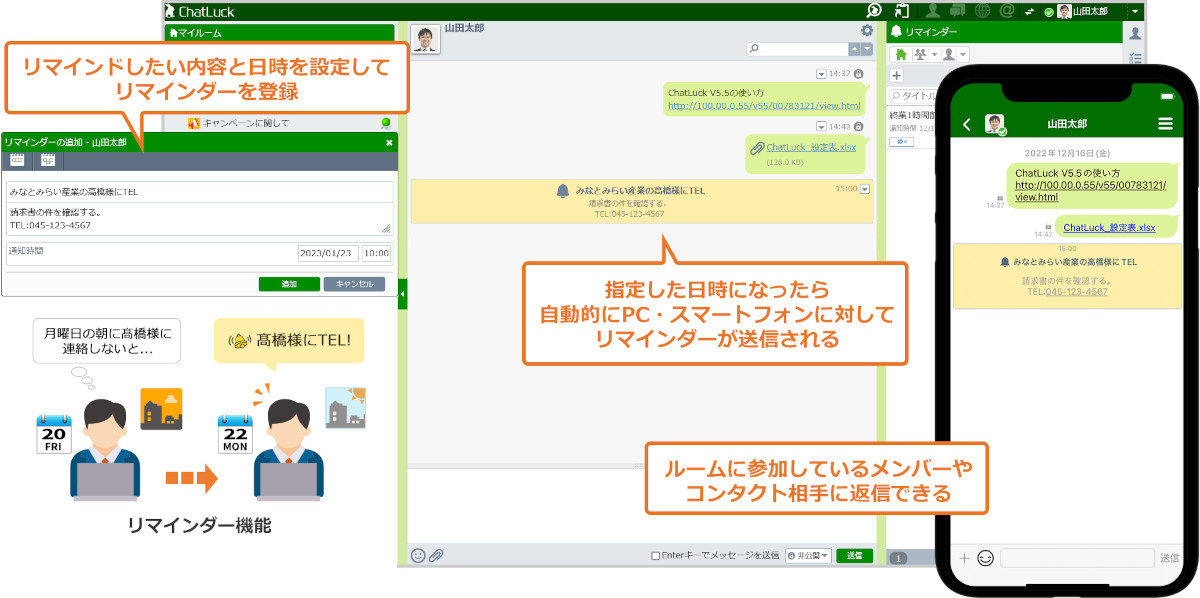Click the home filter icon in the reminder panel
The width and height of the screenshot is (1200, 598).
click(x=900, y=54)
